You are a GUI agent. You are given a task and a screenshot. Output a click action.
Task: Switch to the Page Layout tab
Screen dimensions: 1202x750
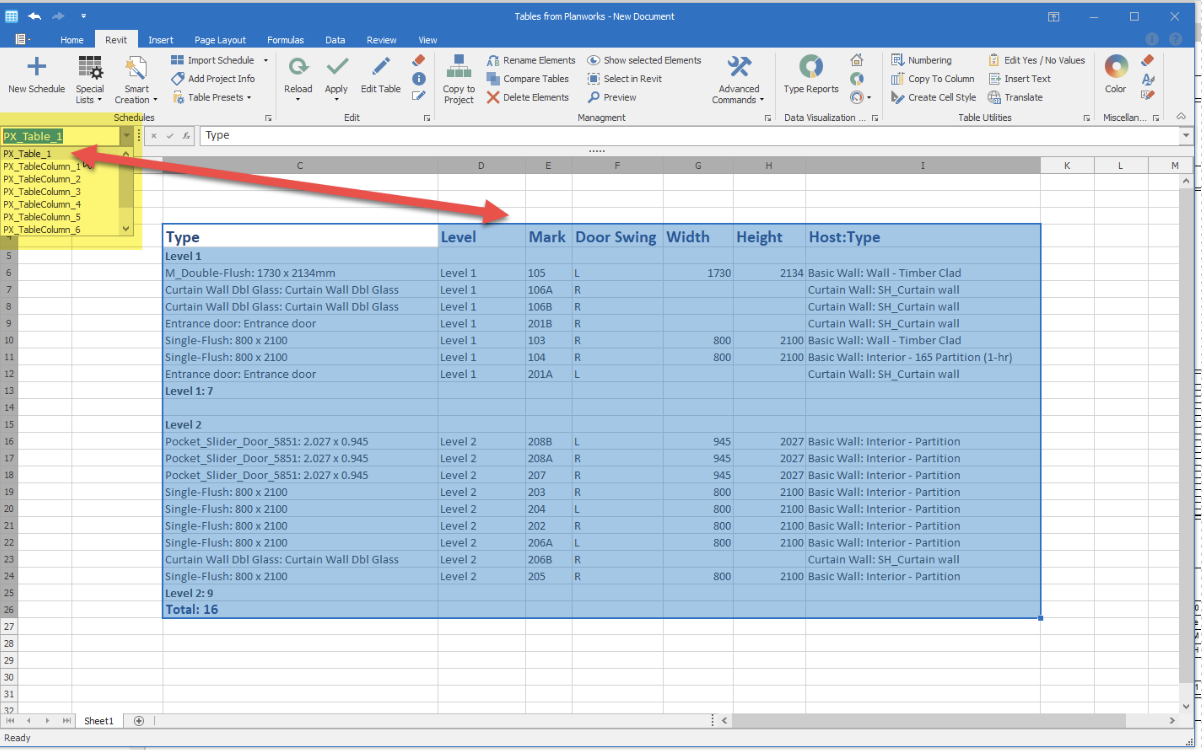(220, 40)
